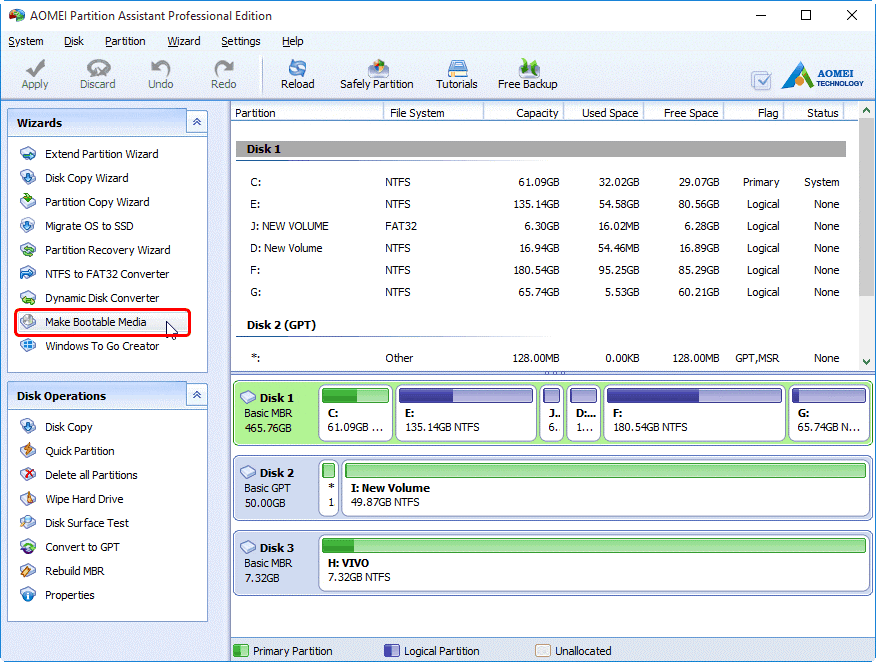Select J: NEW VOLUME row
876x662 pixels.
tap(541, 226)
